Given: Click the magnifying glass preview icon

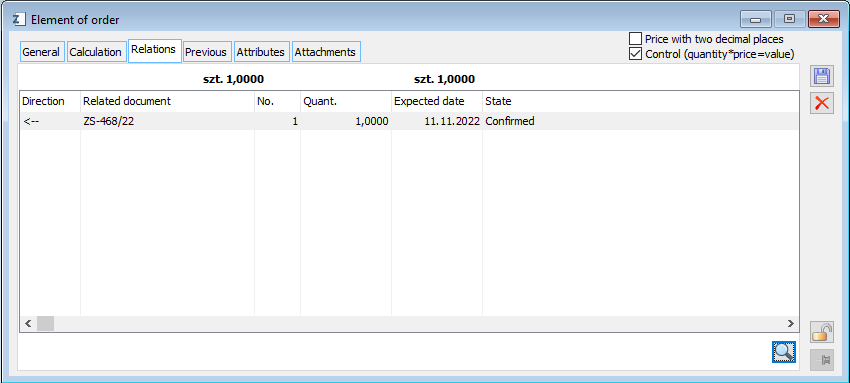Looking at the screenshot, I should point(784,352).
